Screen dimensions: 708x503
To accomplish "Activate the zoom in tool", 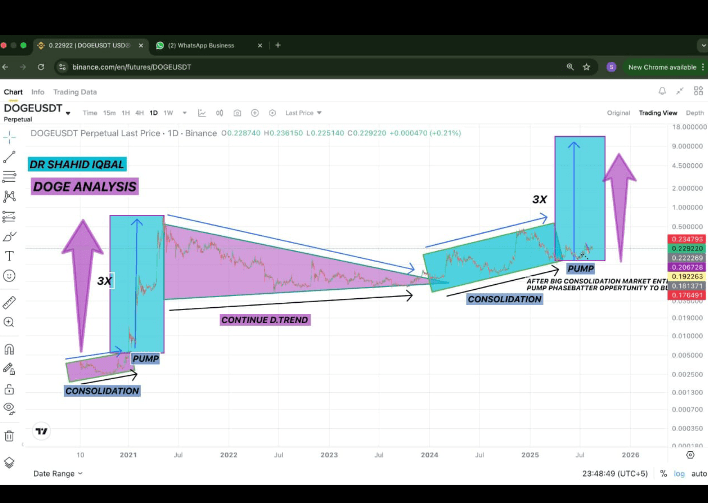I will click(9, 322).
